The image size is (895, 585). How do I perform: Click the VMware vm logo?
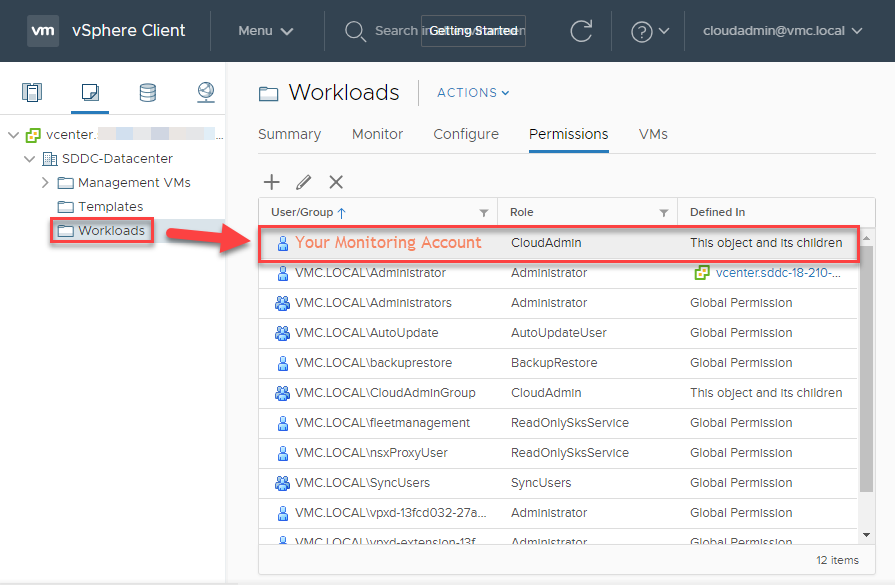pos(43,30)
